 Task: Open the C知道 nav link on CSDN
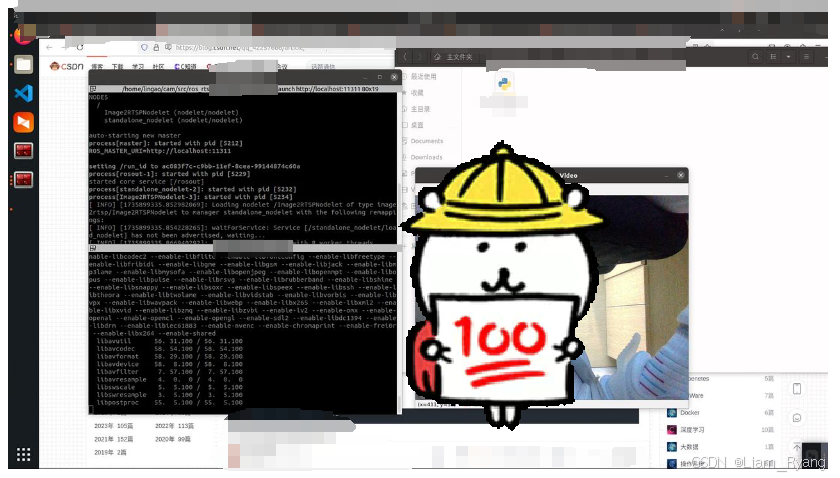click(185, 67)
